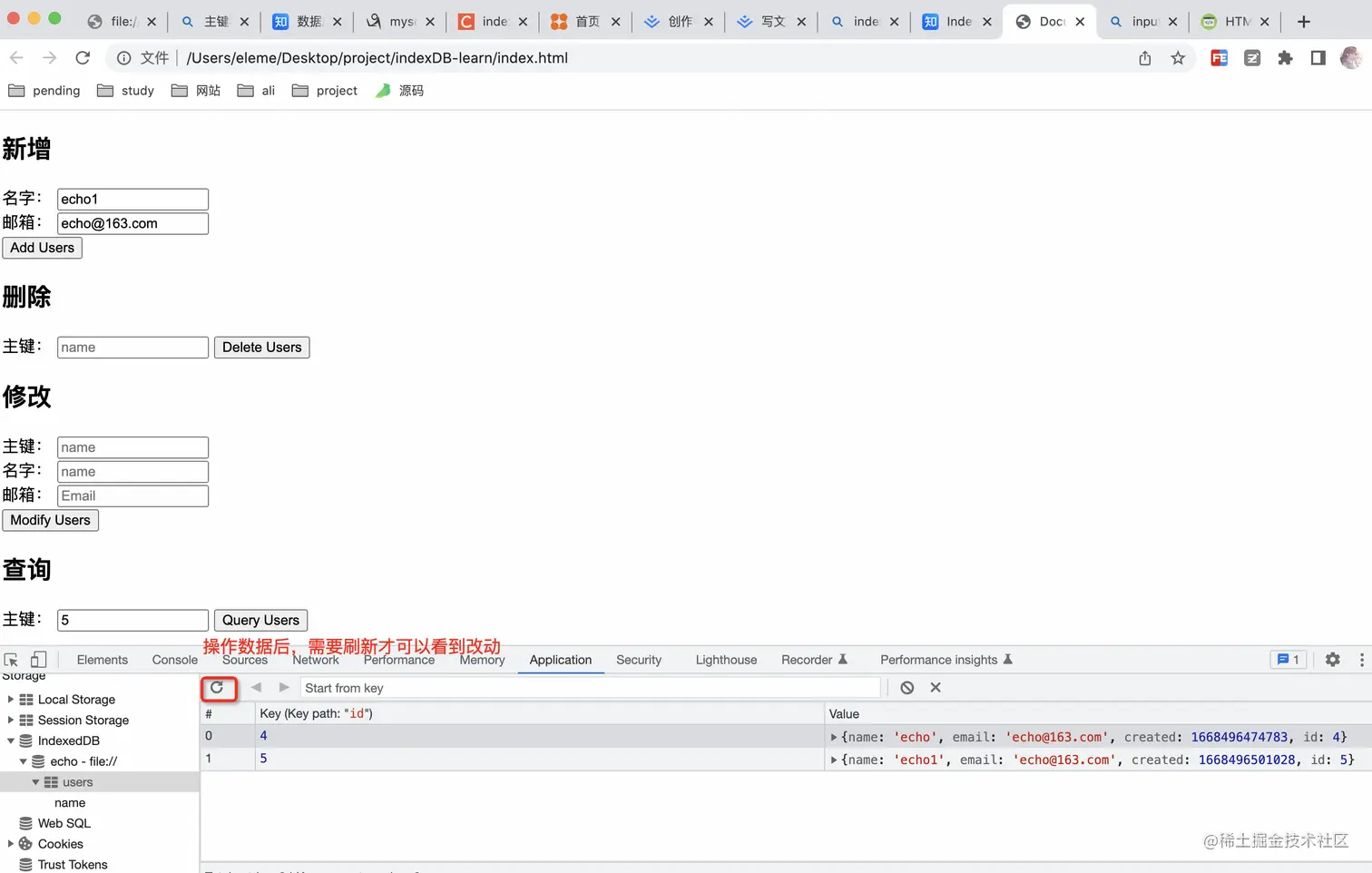Open the Lighthouse panel

[x=726, y=660]
